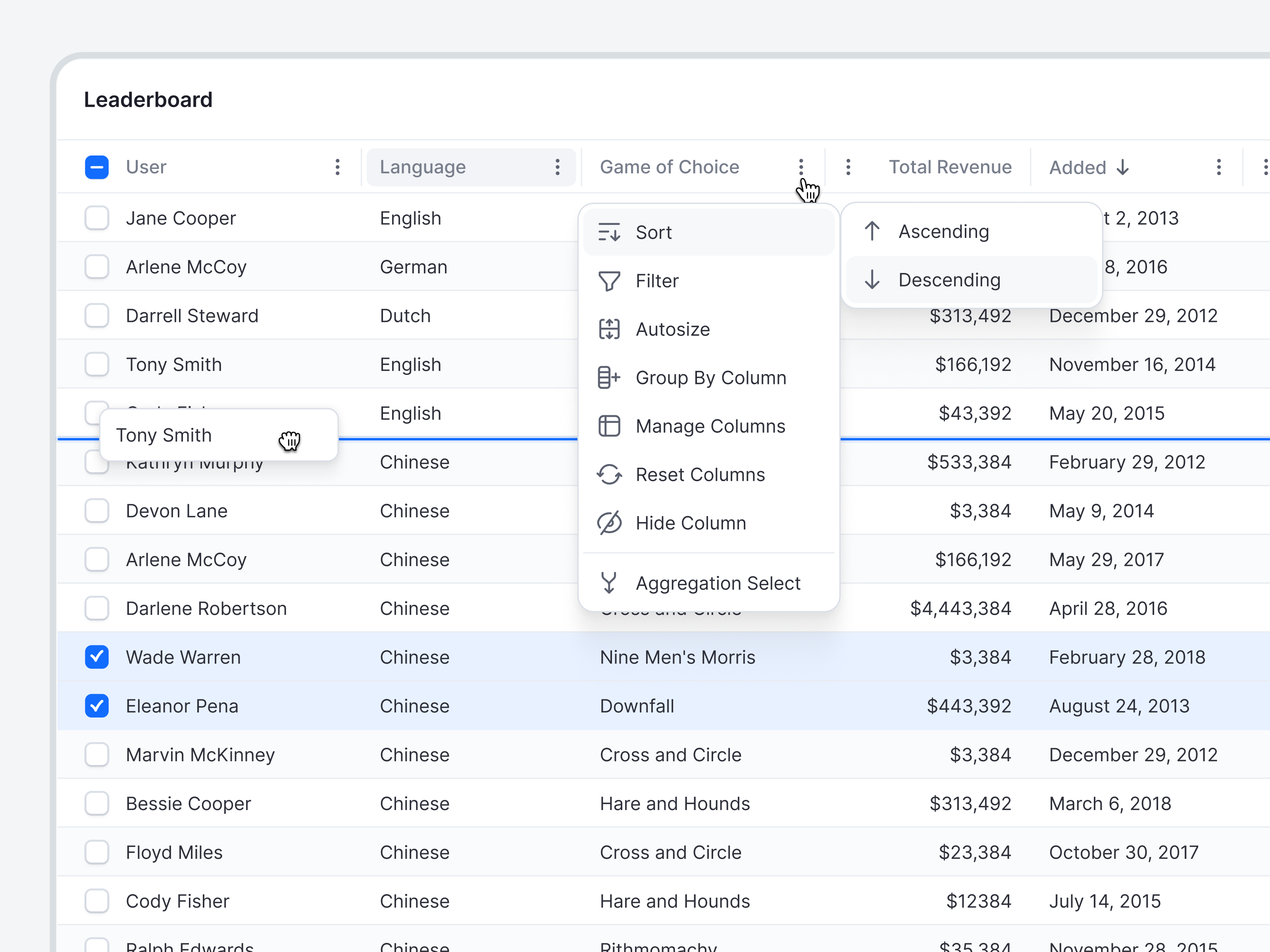Image resolution: width=1270 pixels, height=952 pixels.
Task: Select Descending from the sort submenu
Action: tap(950, 280)
